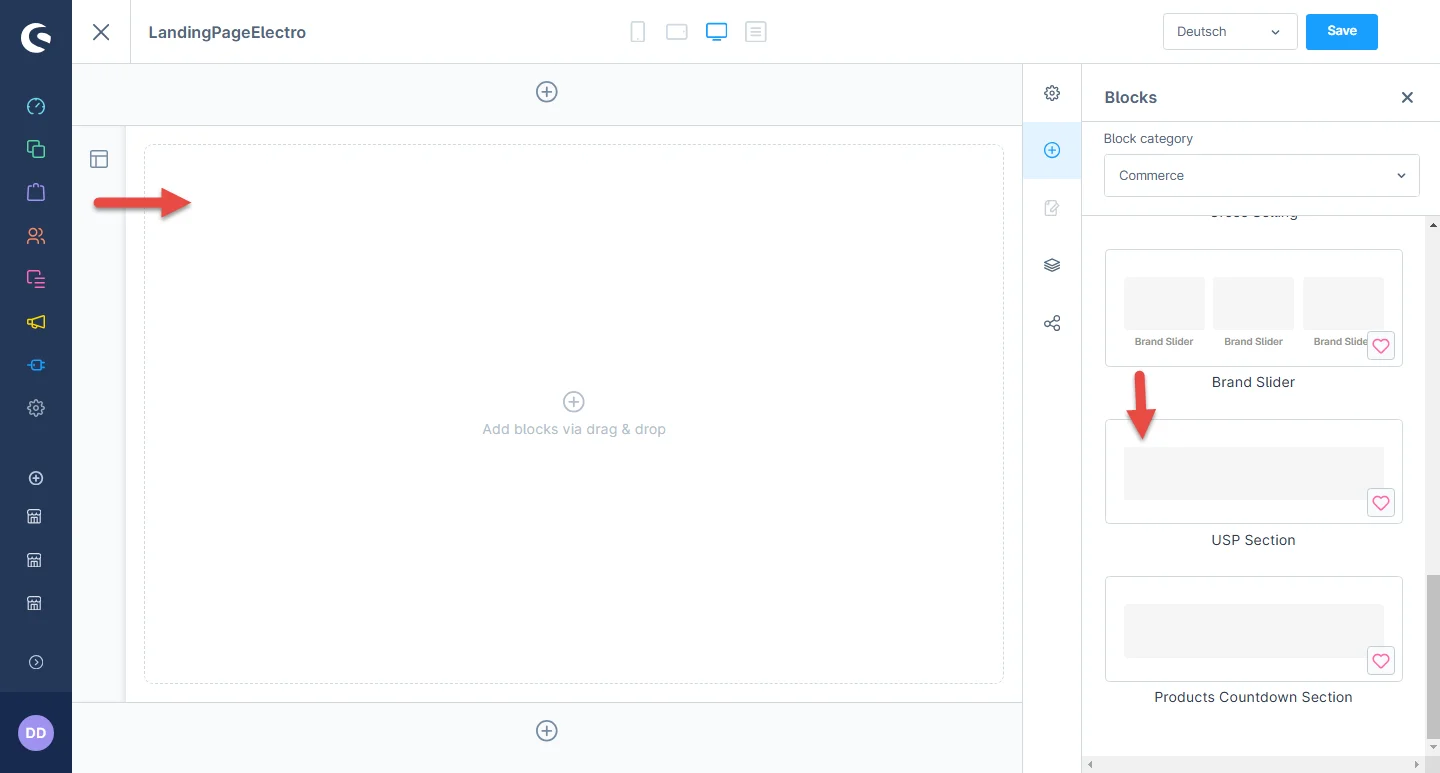
Task: Expand the Block category Commerce dropdown
Action: 1261,176
